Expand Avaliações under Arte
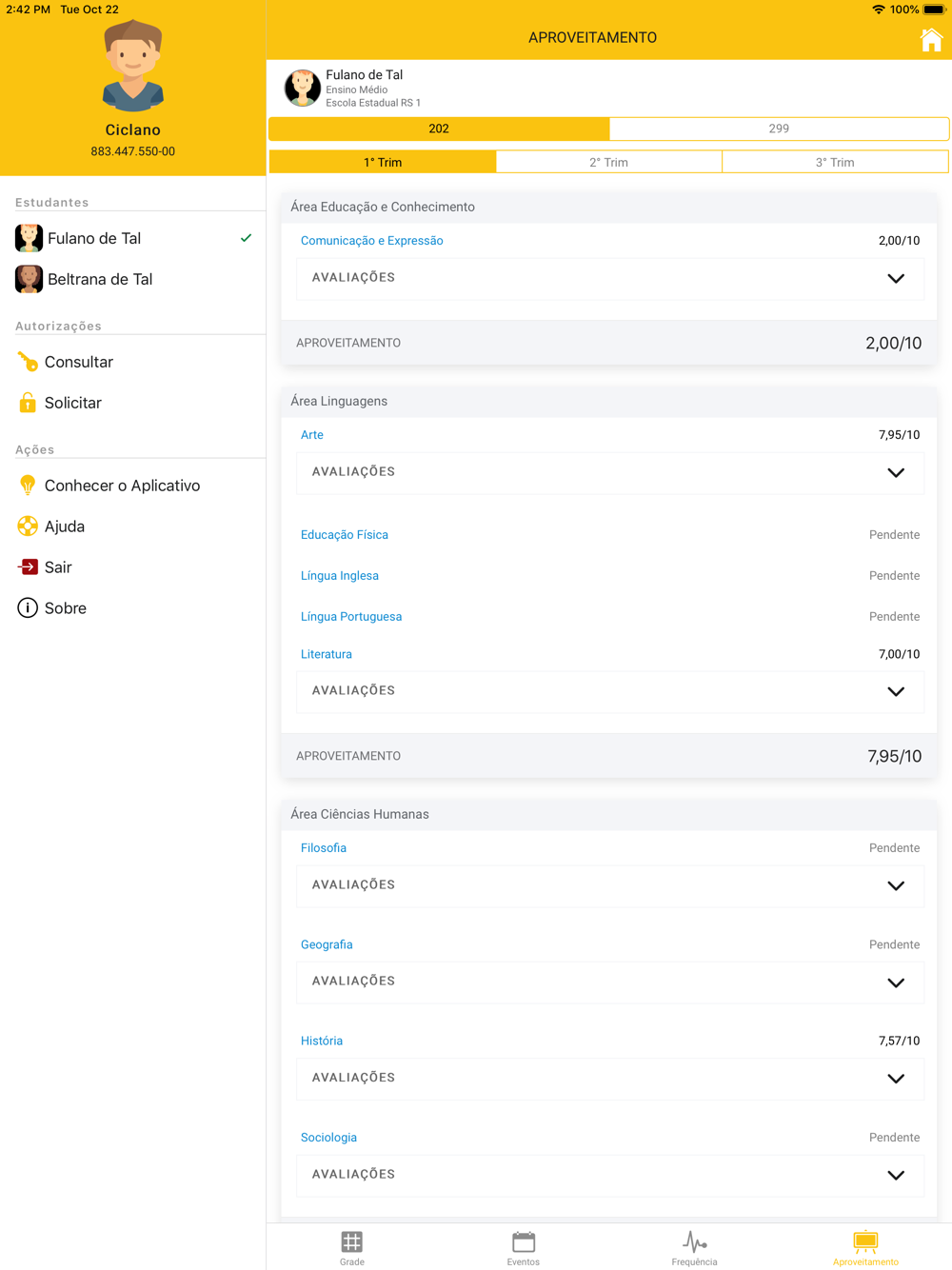Screen dimensions: 952x1270 pyautogui.click(x=610, y=472)
